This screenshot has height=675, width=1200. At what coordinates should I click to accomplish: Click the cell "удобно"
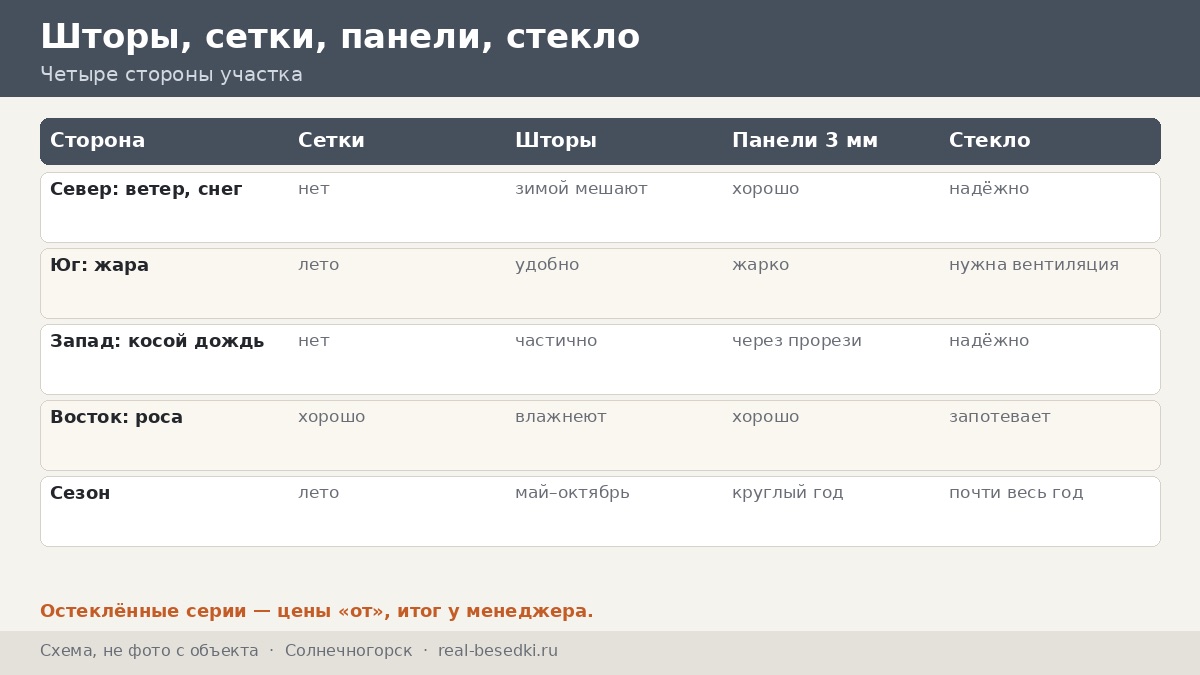(x=547, y=265)
